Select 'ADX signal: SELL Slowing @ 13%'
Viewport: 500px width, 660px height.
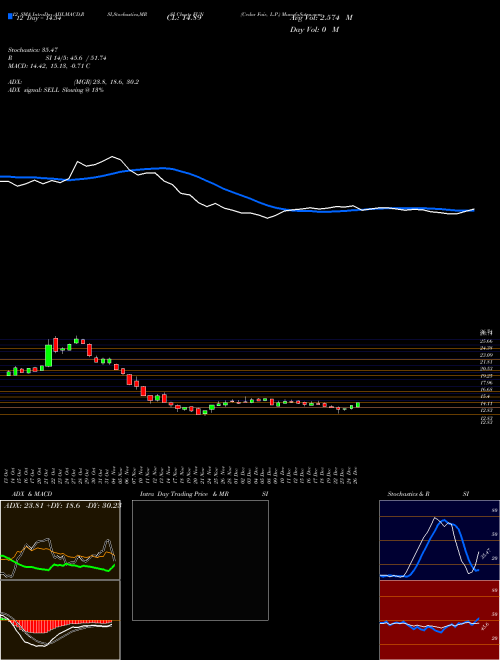click(x=56, y=90)
